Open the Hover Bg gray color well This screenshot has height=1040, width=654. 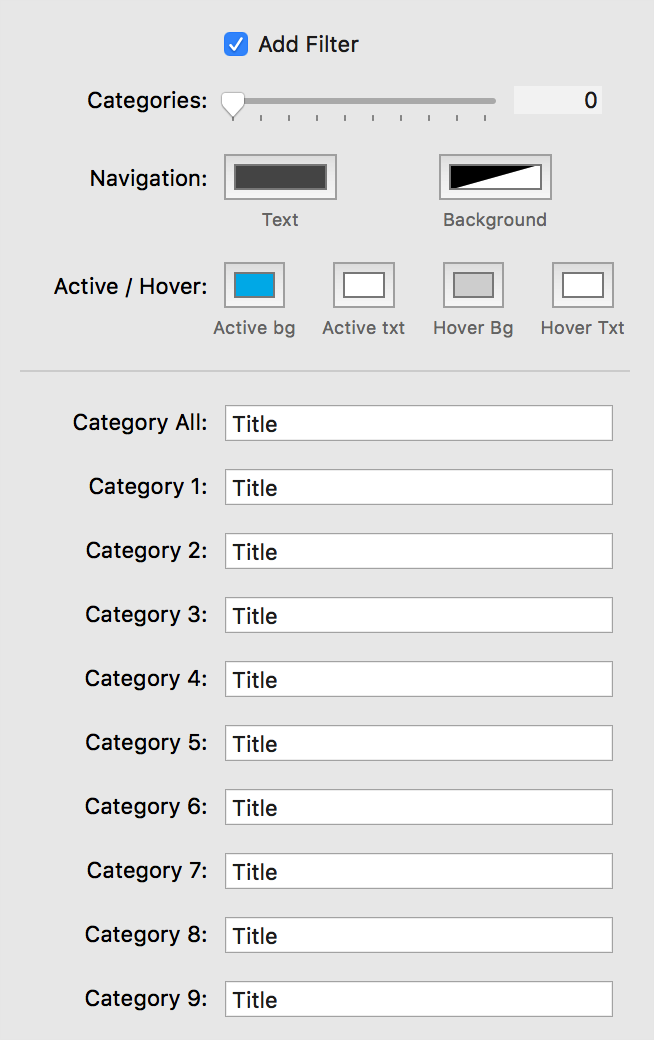point(473,285)
